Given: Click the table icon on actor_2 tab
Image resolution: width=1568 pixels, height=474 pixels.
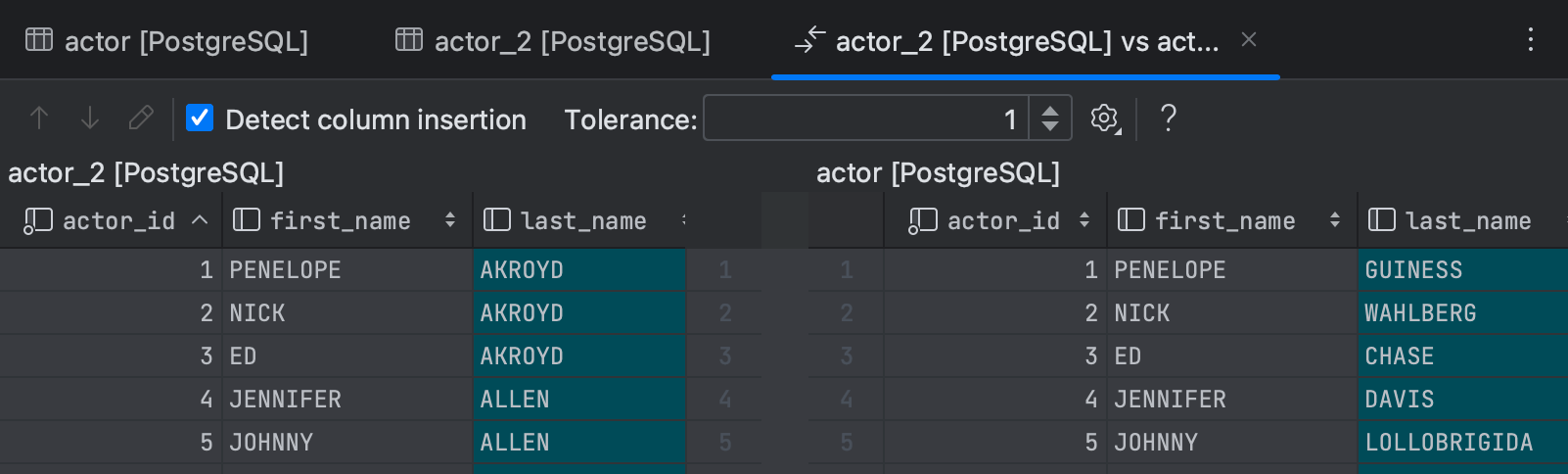Looking at the screenshot, I should click(x=409, y=40).
